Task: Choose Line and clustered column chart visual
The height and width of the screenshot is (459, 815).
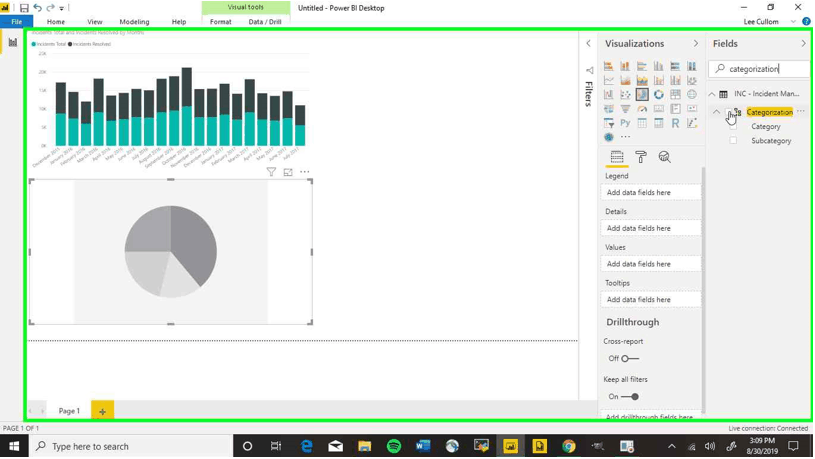Action: coord(675,81)
